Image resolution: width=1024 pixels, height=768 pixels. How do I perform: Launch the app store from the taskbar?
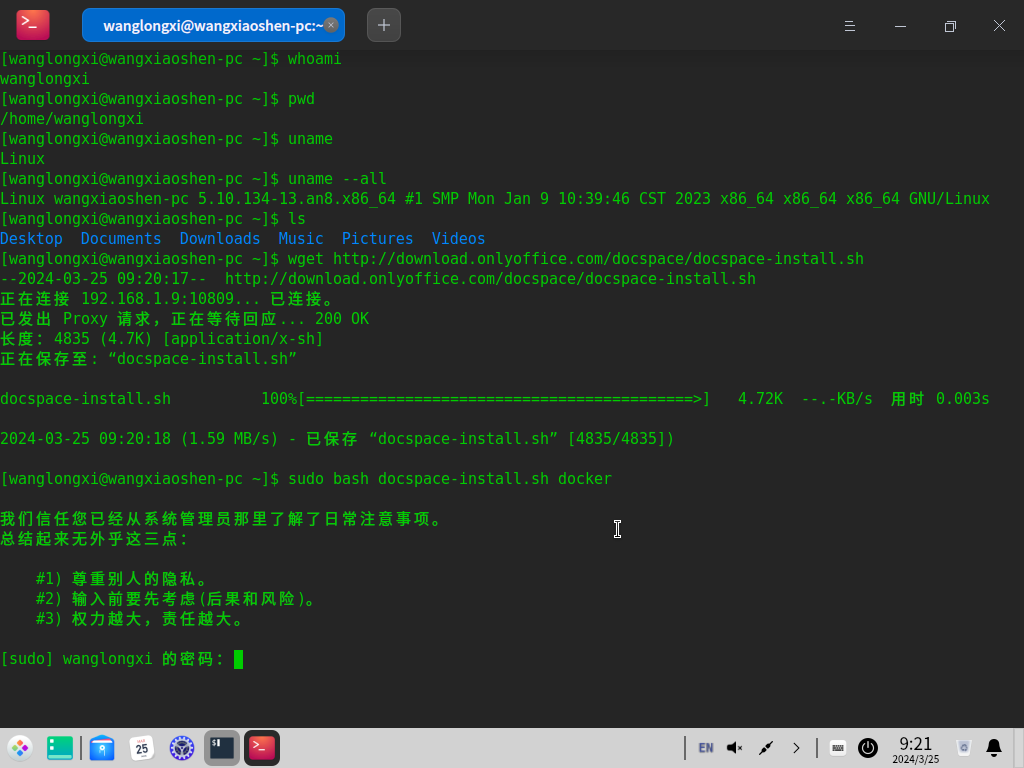tap(102, 747)
